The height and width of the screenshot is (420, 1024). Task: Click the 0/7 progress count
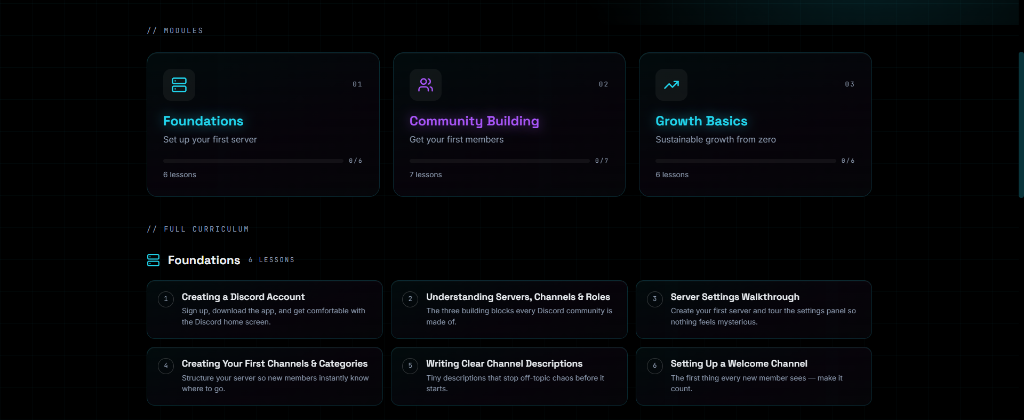pos(601,161)
